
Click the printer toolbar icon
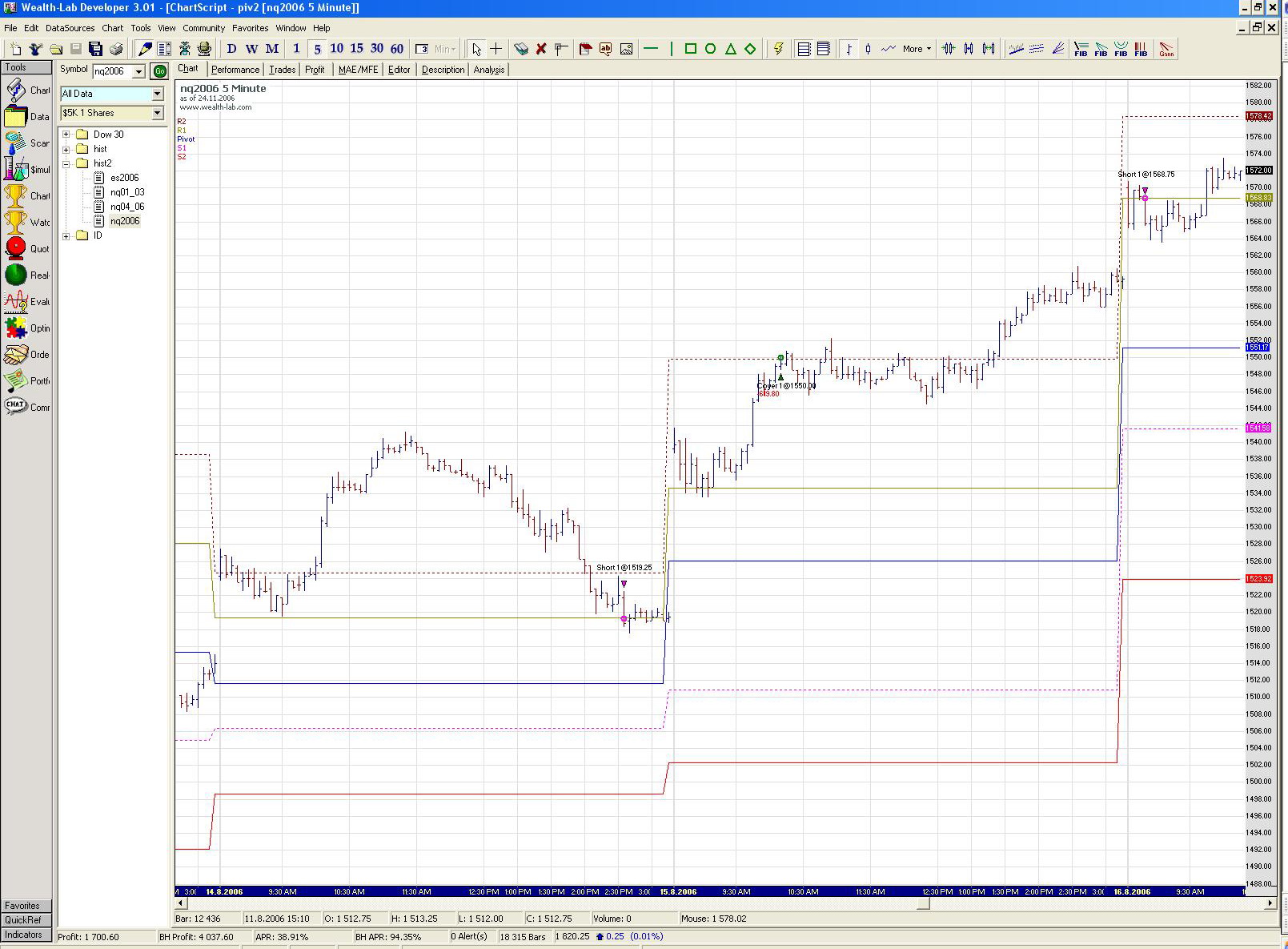point(116,49)
